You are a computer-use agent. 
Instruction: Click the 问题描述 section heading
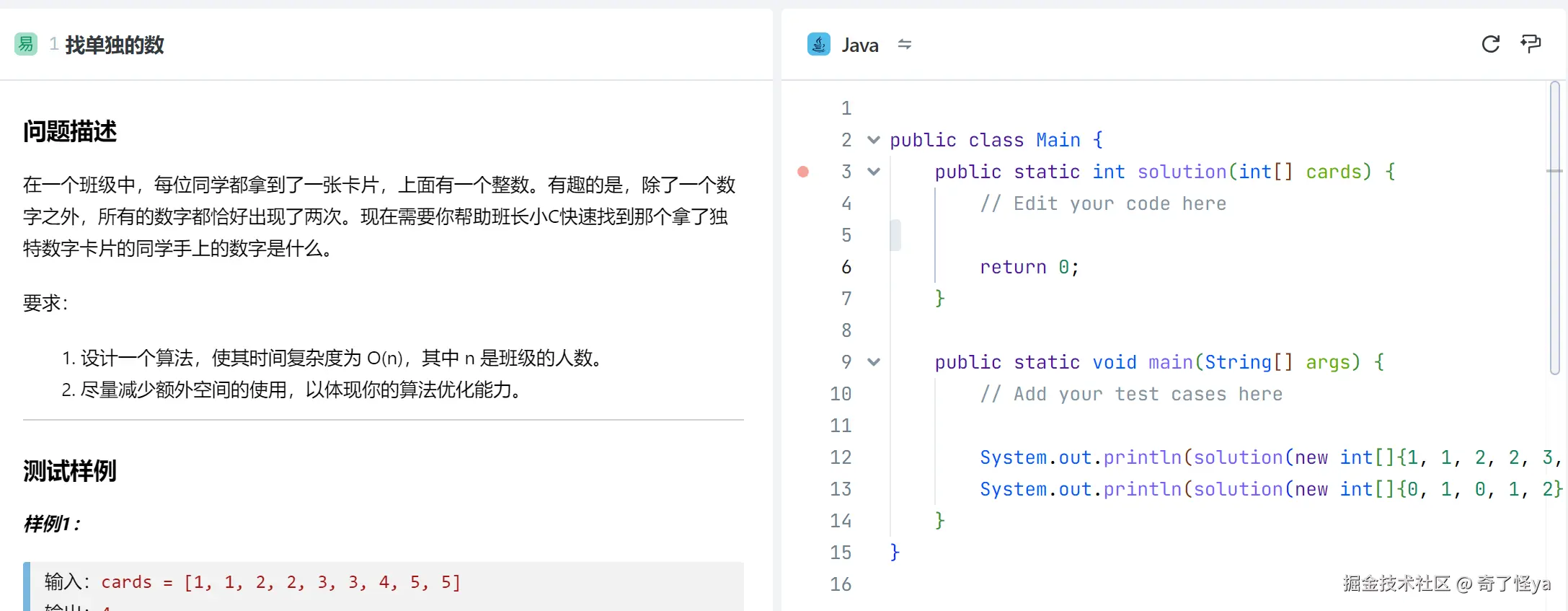point(70,132)
